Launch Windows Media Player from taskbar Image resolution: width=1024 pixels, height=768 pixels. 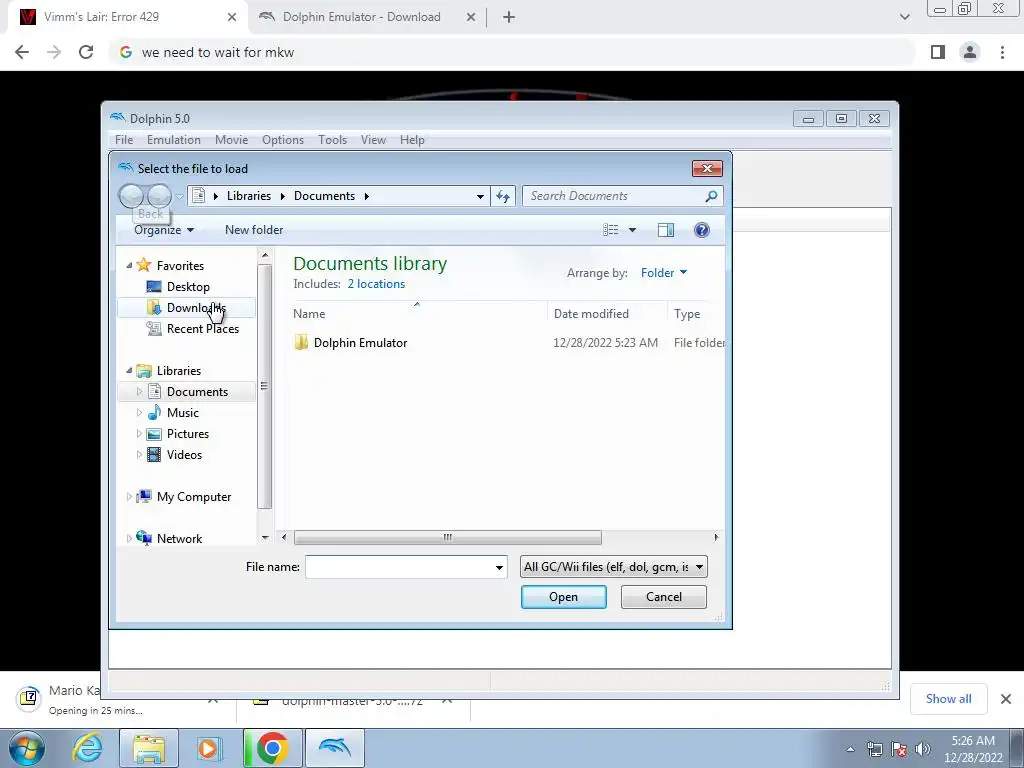tap(208, 748)
